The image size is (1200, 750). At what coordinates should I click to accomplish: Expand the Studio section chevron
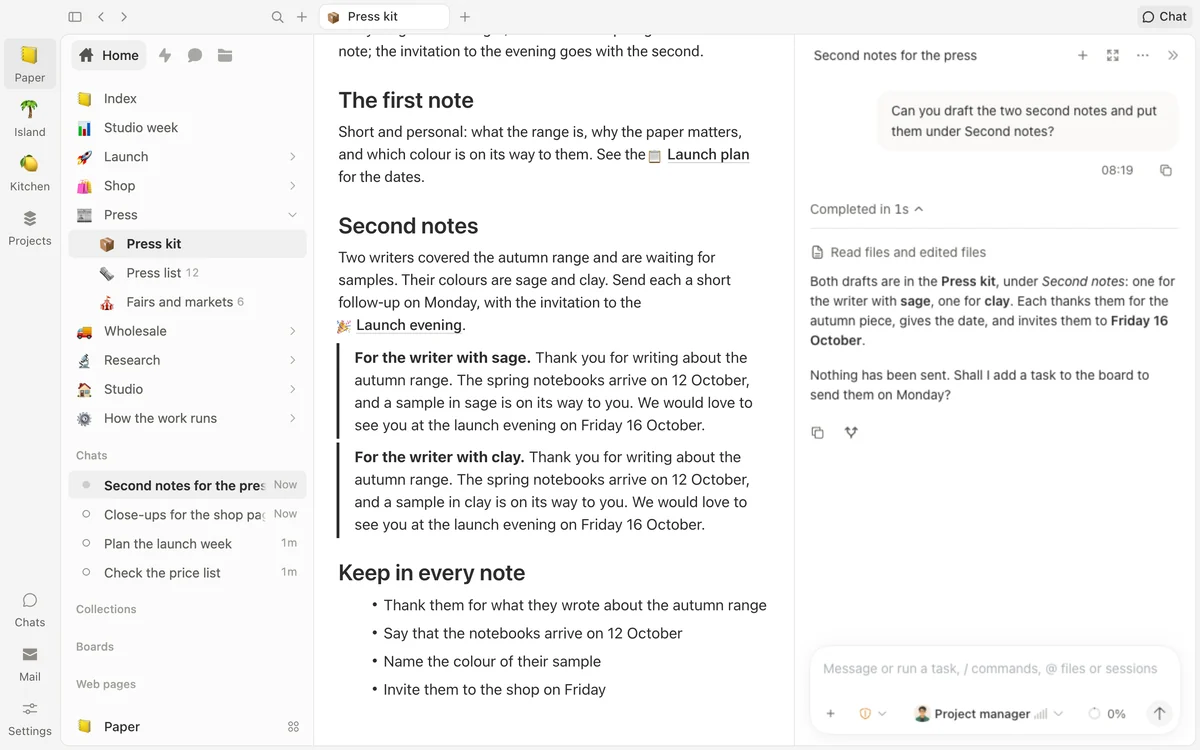tap(292, 389)
